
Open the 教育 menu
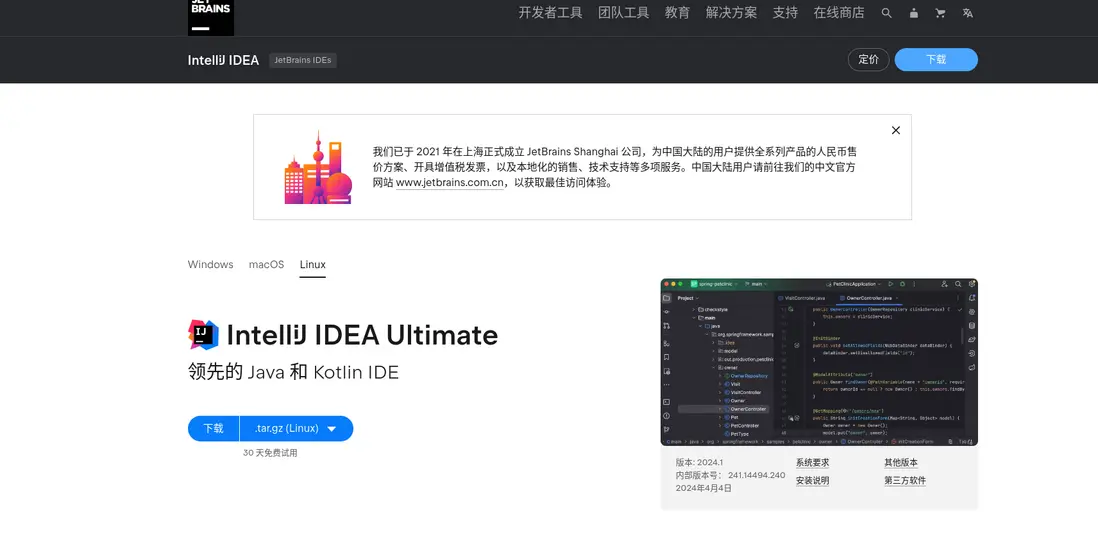pyautogui.click(x=677, y=13)
